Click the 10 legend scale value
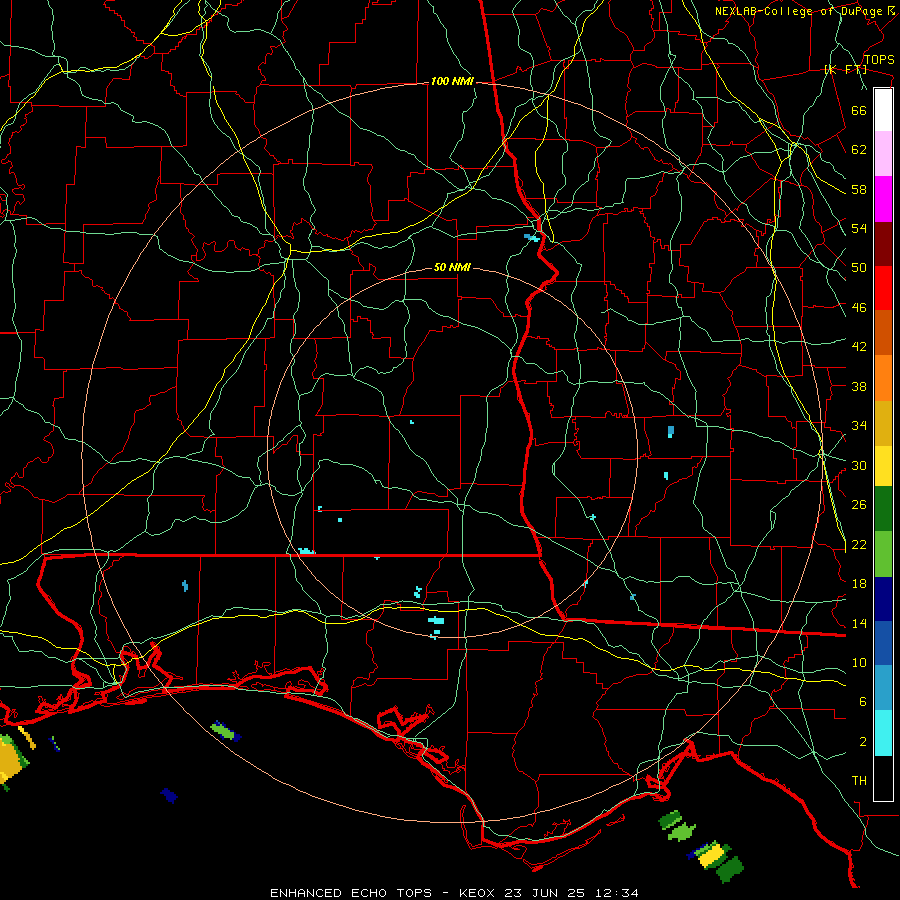 pos(859,663)
